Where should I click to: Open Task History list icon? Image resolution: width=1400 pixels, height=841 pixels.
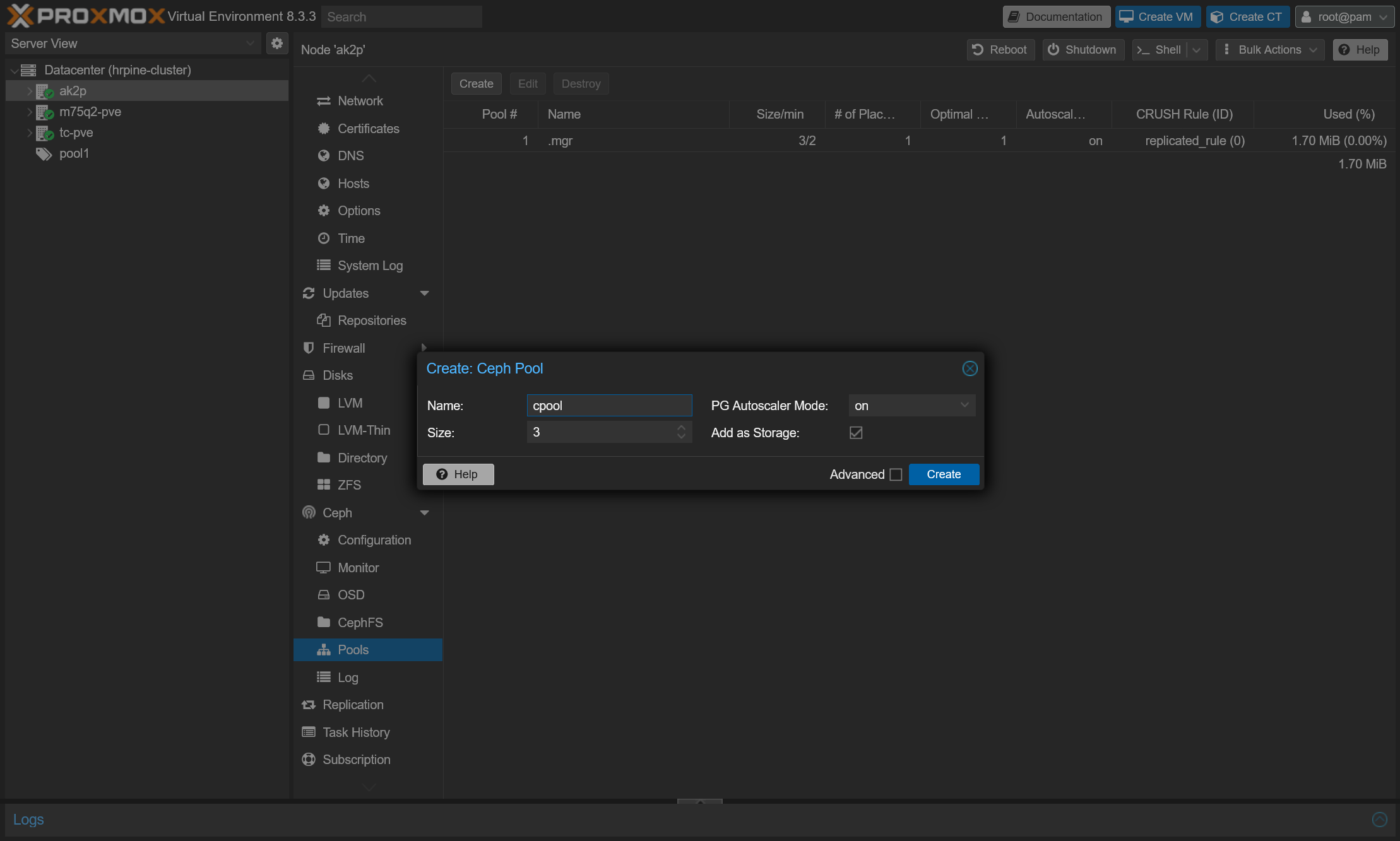(309, 732)
